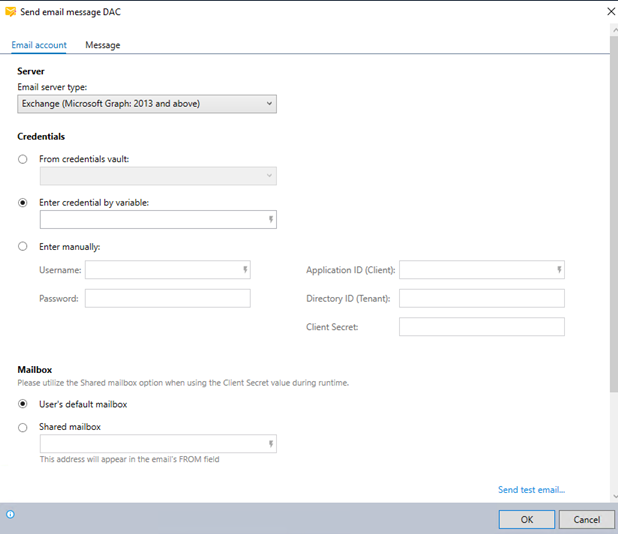Click the email envelope icon in title bar
The image size is (618, 534).
click(x=10, y=11)
